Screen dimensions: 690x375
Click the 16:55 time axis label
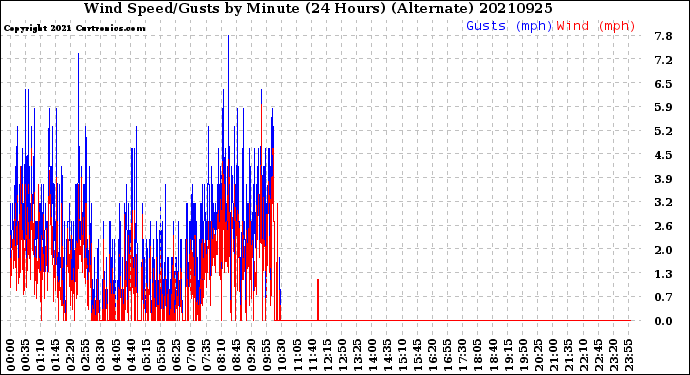[447, 355]
